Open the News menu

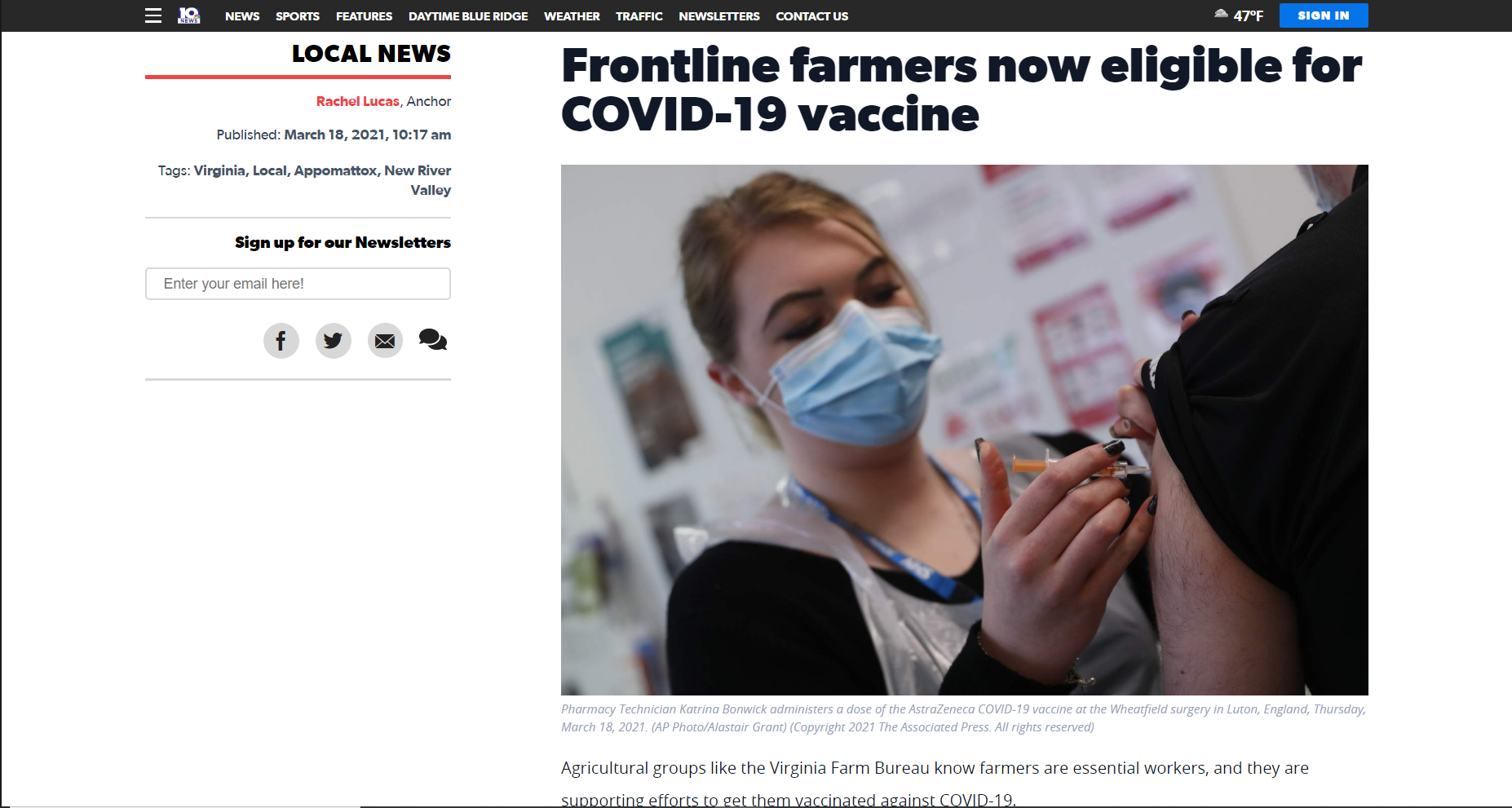point(242,16)
